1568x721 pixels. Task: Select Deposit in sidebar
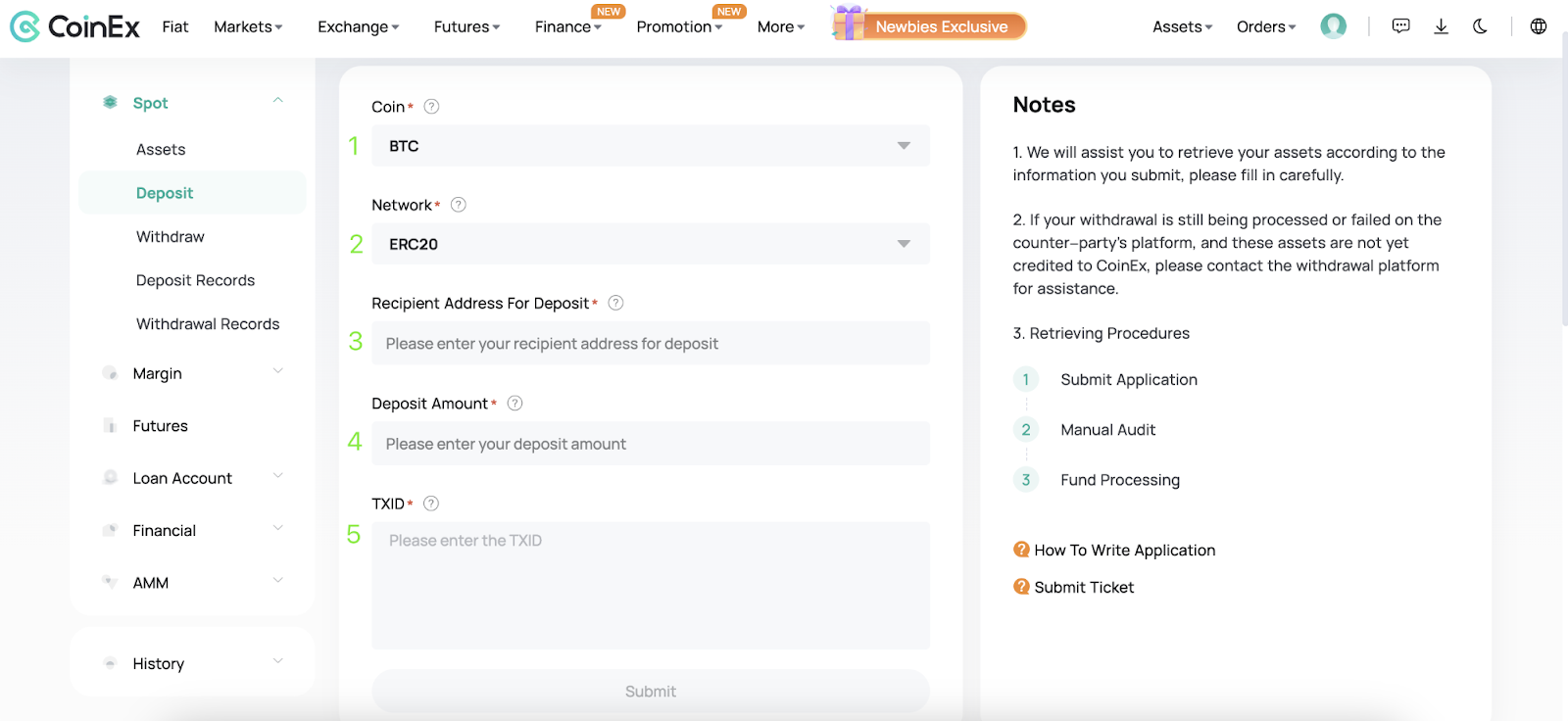[x=192, y=193]
